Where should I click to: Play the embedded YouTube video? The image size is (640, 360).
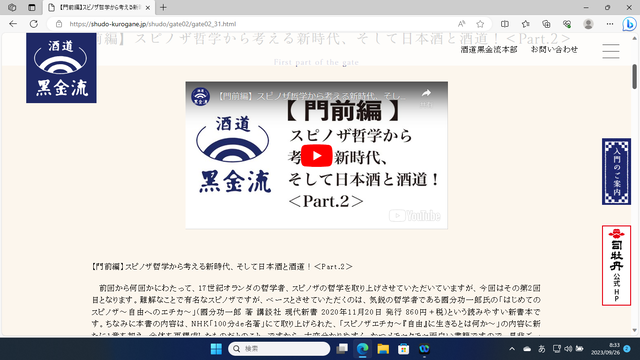coord(316,156)
